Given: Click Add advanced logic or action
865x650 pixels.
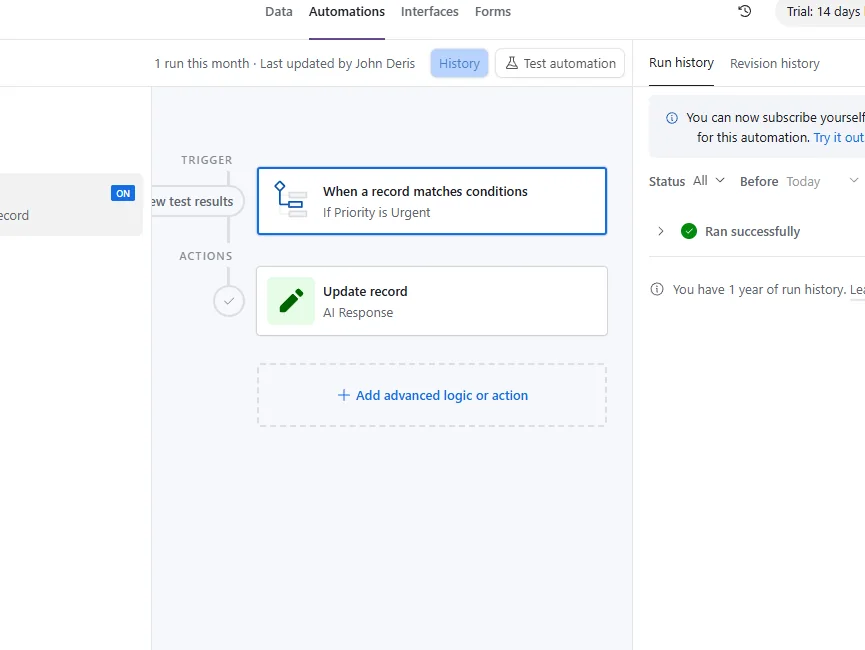Looking at the screenshot, I should click(432, 395).
